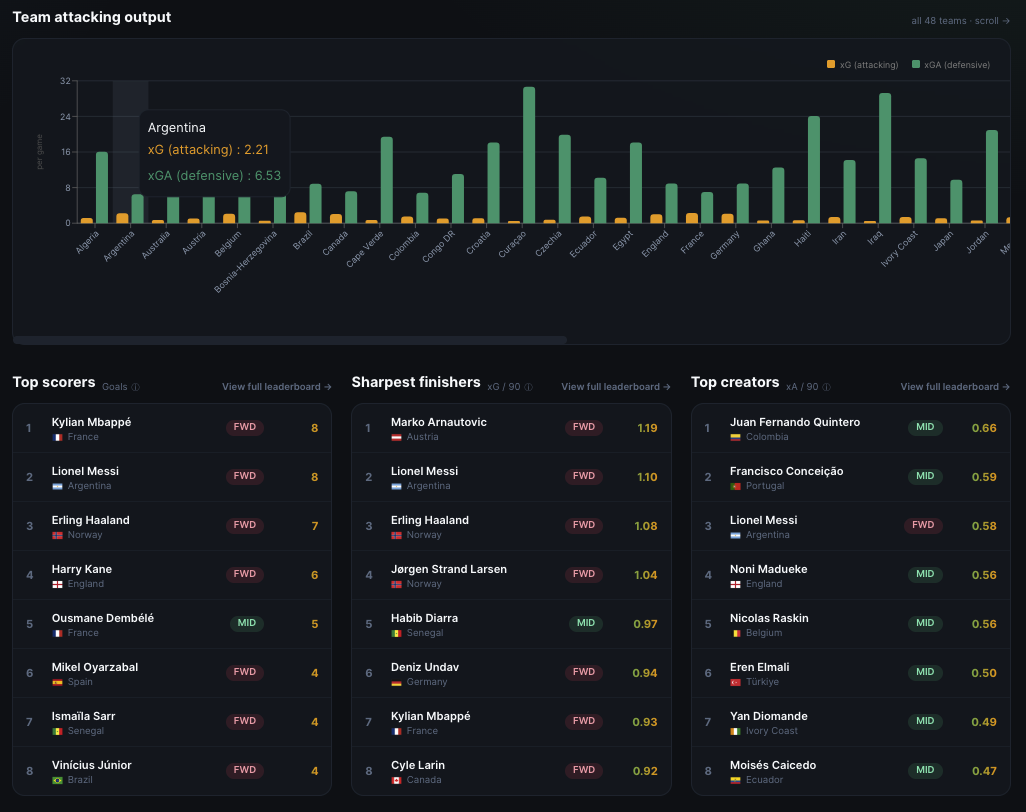Click Germany flag under Deniz Undav

pyautogui.click(x=397, y=682)
